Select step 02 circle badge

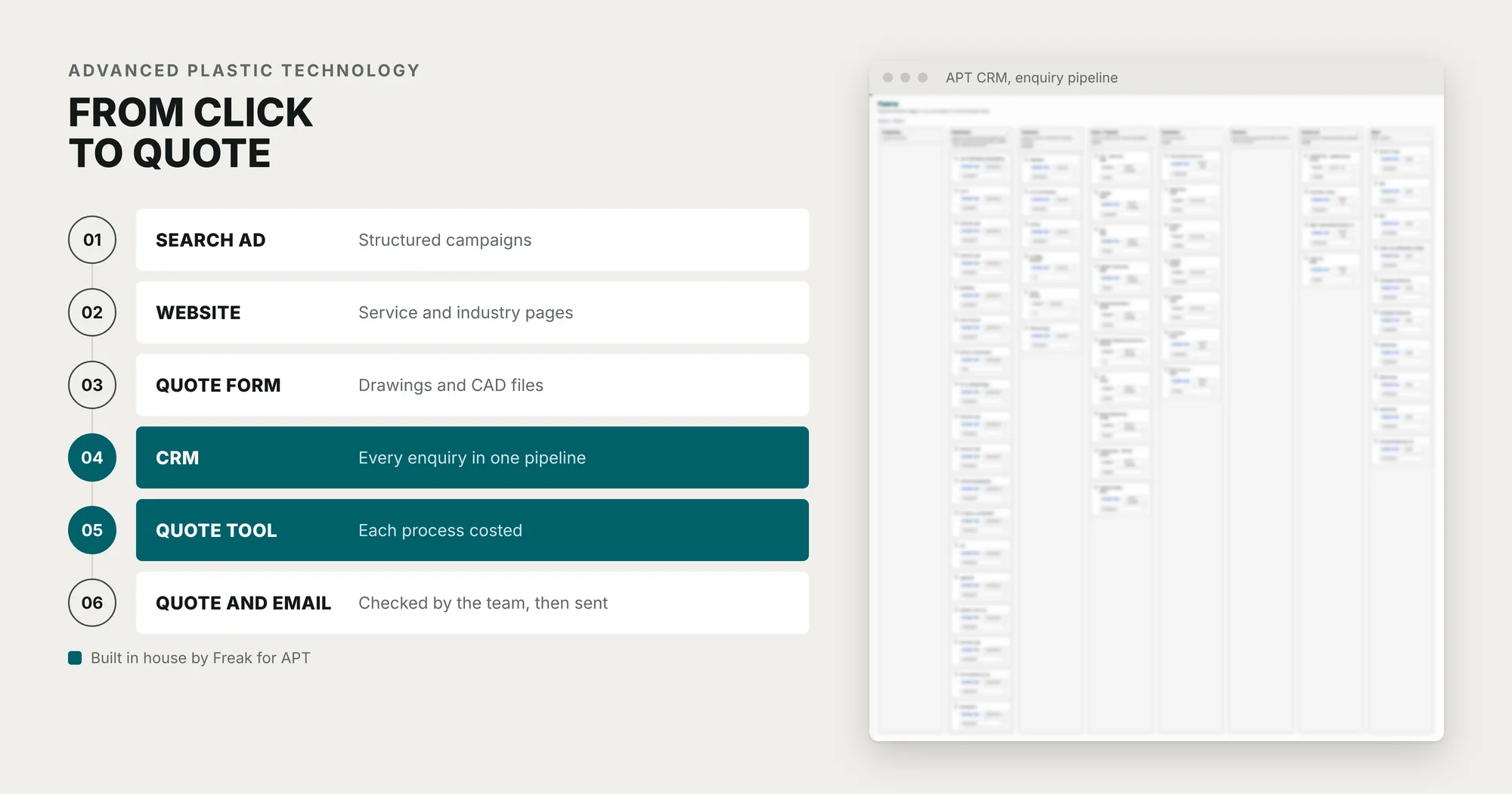[92, 312]
